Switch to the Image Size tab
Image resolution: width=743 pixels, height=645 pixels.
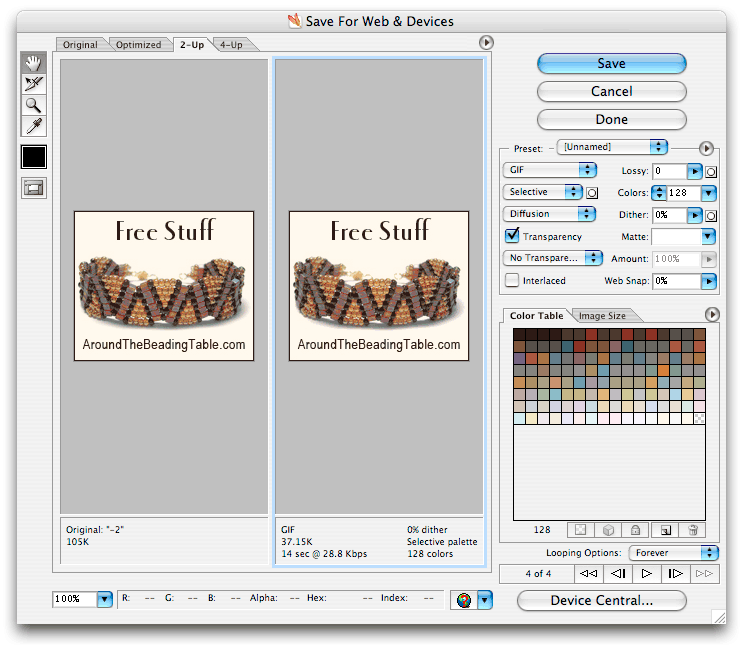click(602, 316)
